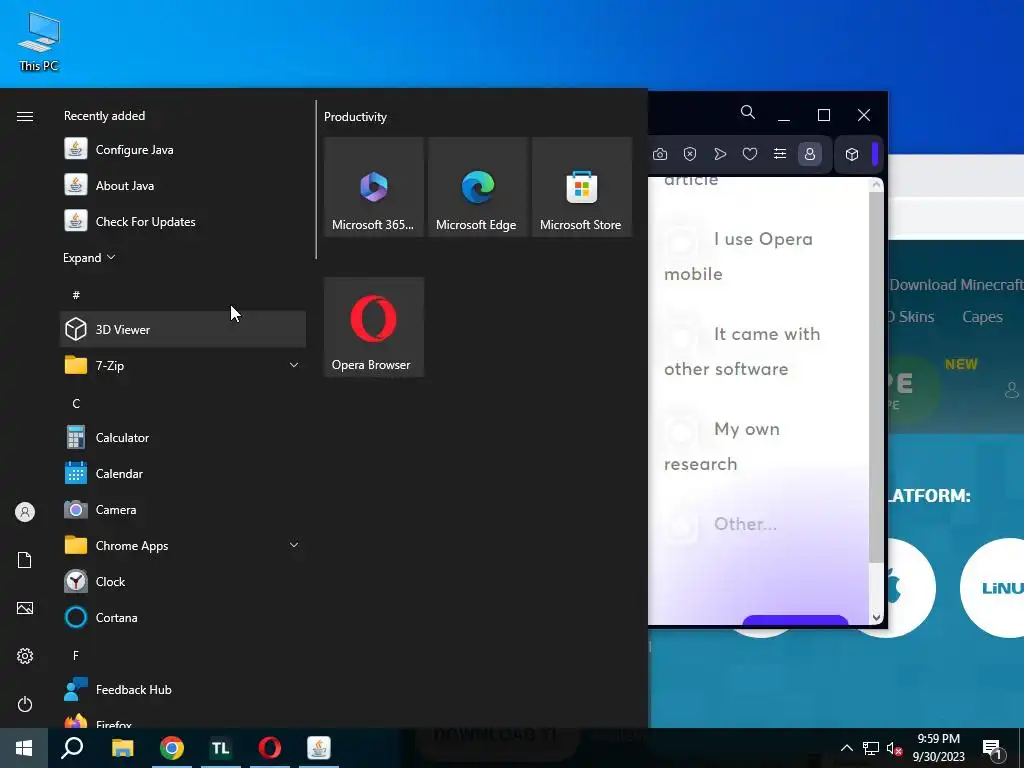Select 'I use Opera mobile' option
1024x768 pixels.
tap(738, 257)
